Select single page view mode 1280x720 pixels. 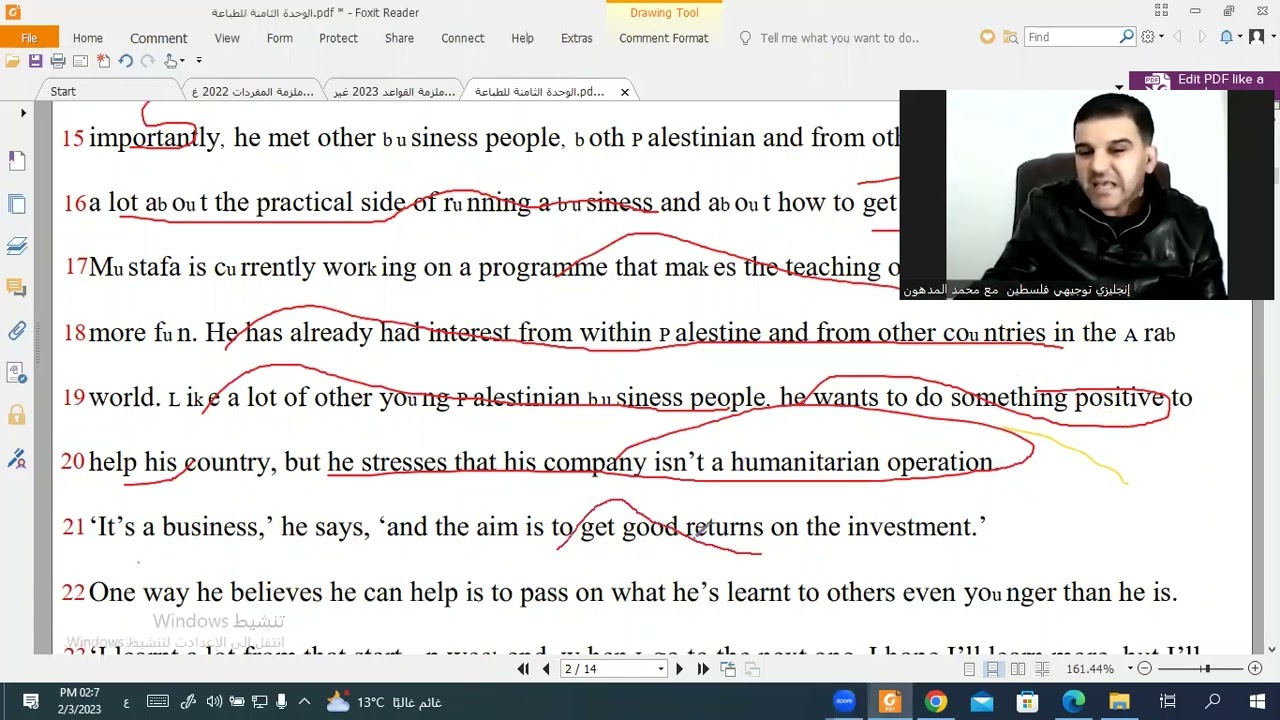pyautogui.click(x=969, y=669)
